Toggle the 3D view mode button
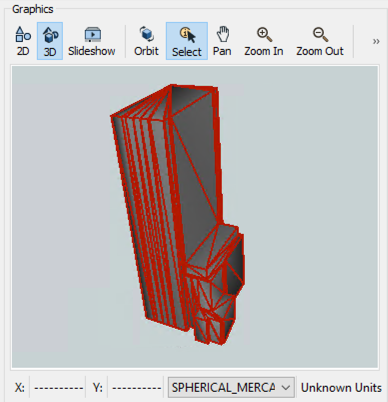This screenshot has height=402, width=388. 50,41
